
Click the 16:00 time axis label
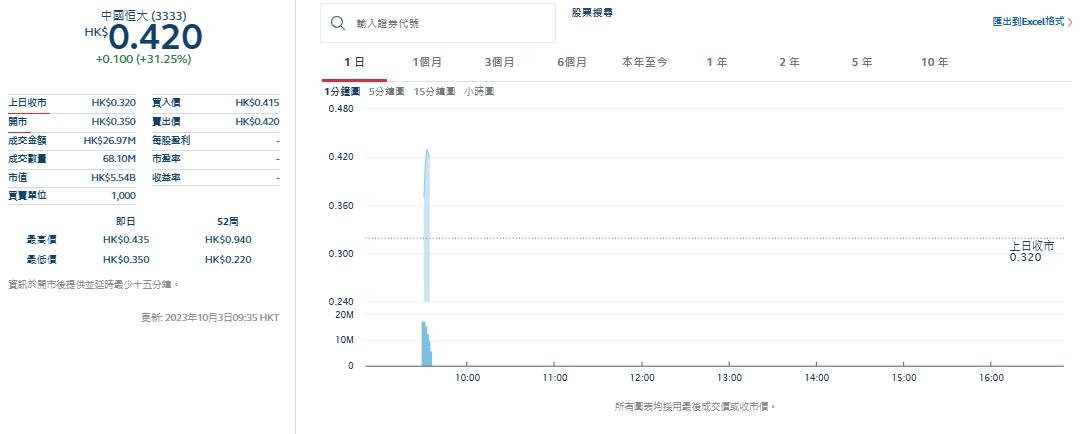pos(990,378)
